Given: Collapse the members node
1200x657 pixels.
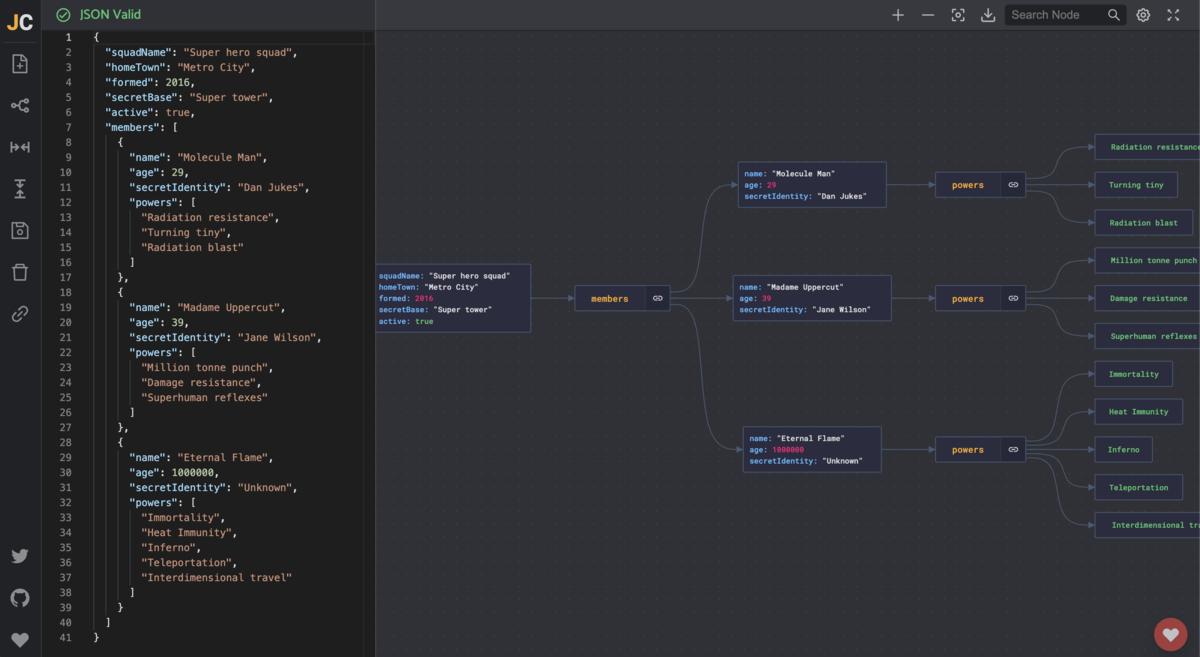Looking at the screenshot, I should 657,298.
